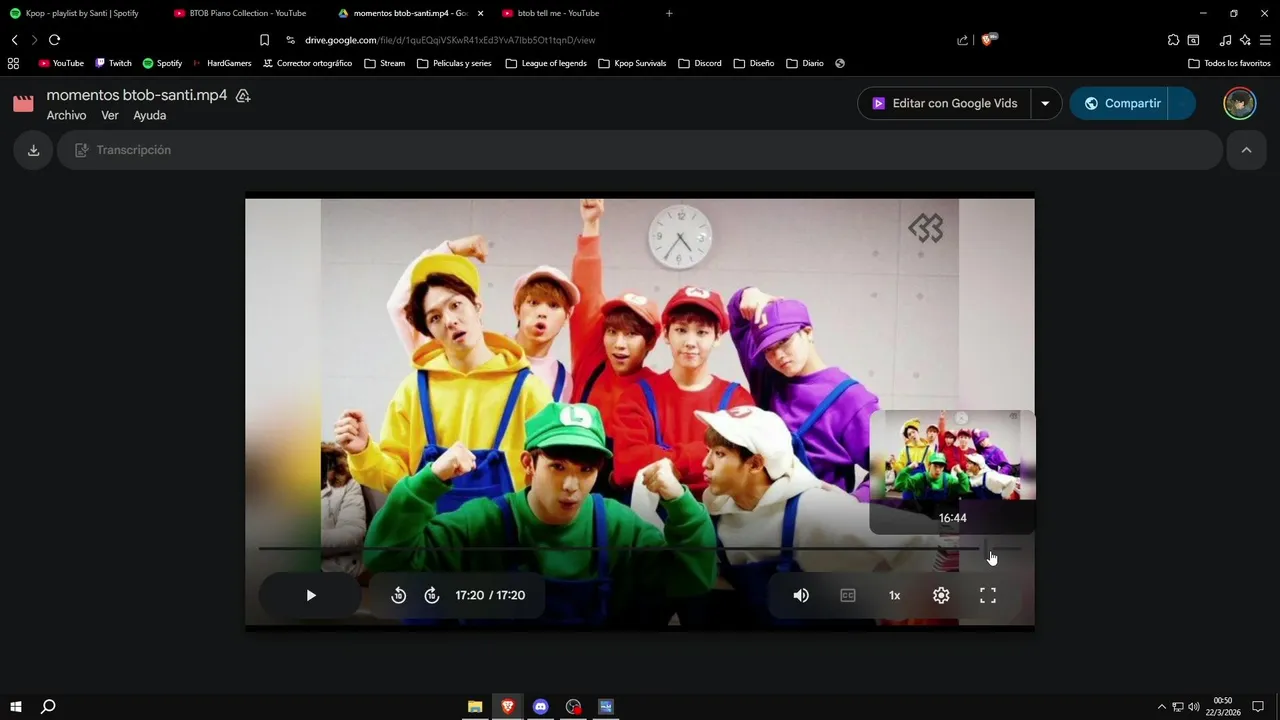Rewind the video 10 seconds
The image size is (1280, 720).
[398, 595]
